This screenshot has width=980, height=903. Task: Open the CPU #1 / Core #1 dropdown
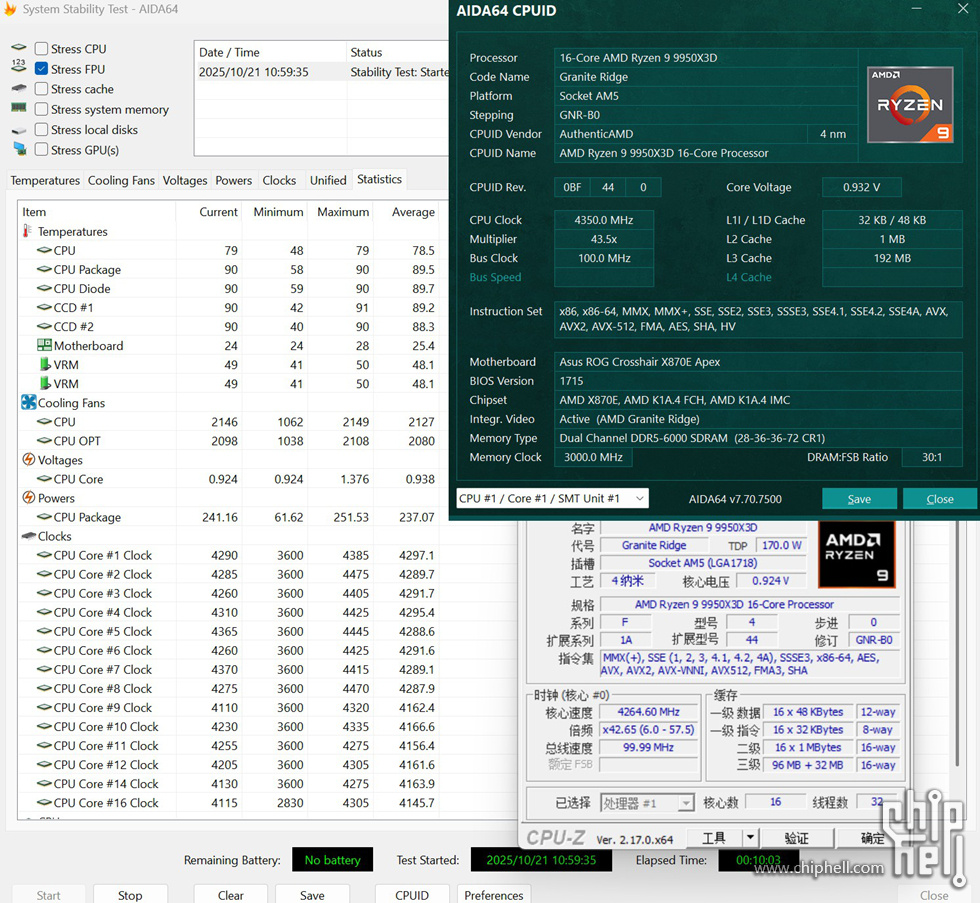pyautogui.click(x=551, y=498)
